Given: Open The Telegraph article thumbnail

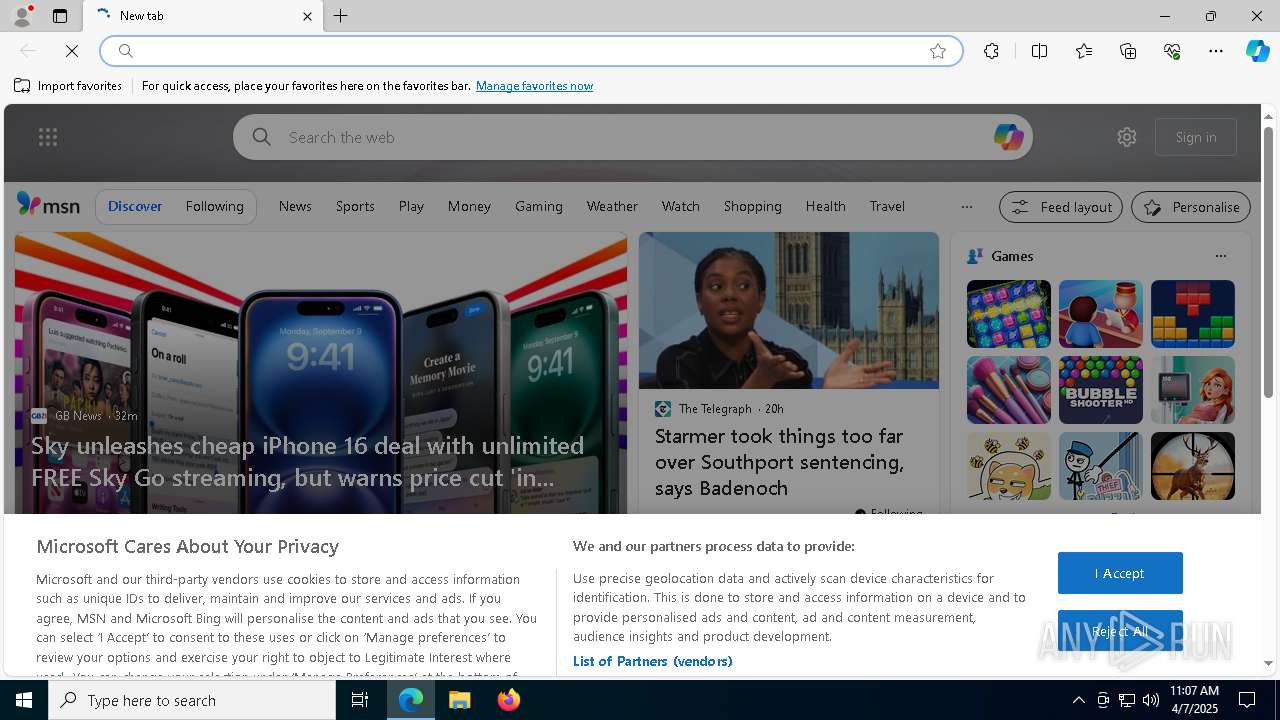Looking at the screenshot, I should coord(789,310).
